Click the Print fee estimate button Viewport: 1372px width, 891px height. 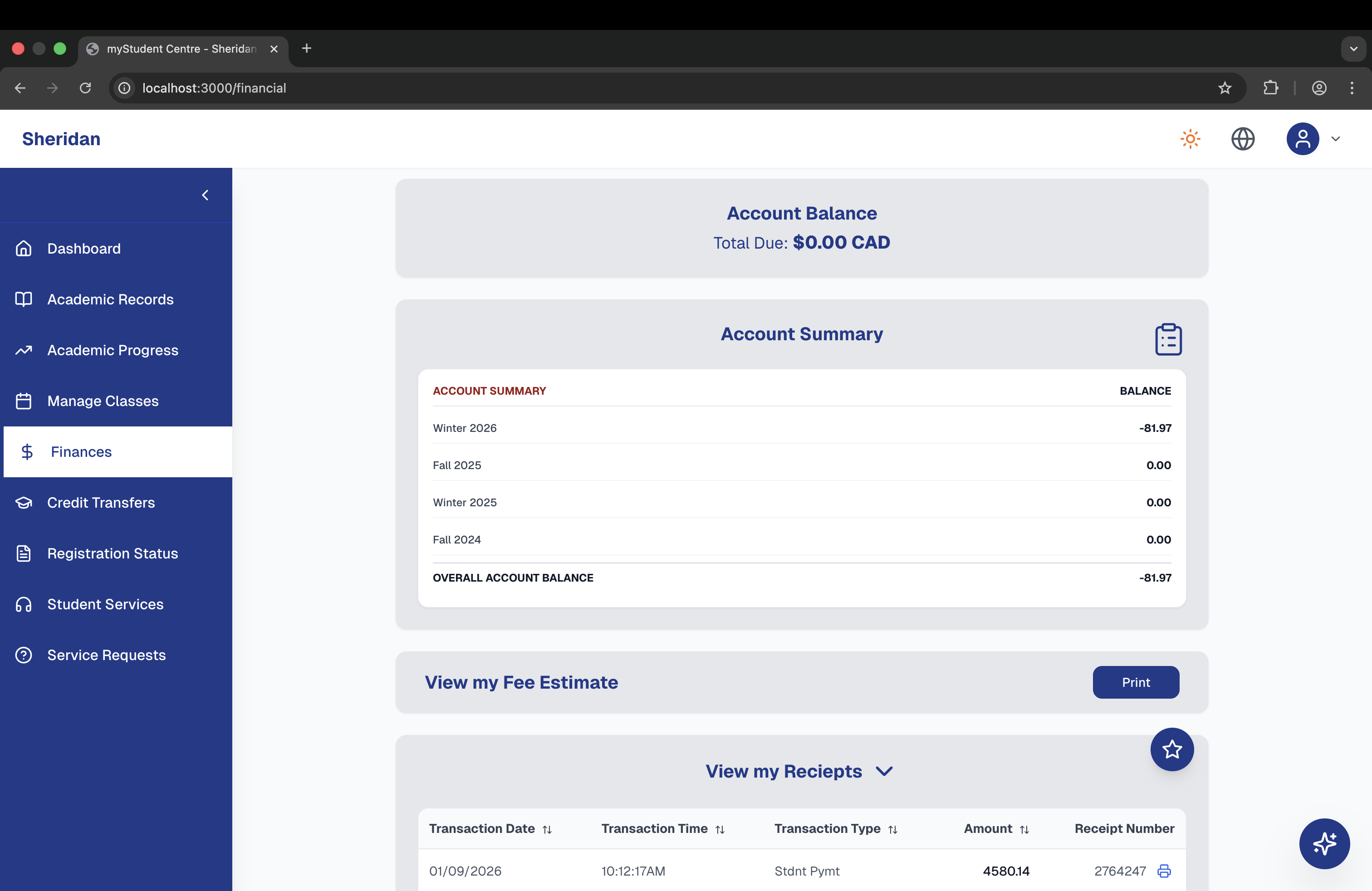(1135, 682)
